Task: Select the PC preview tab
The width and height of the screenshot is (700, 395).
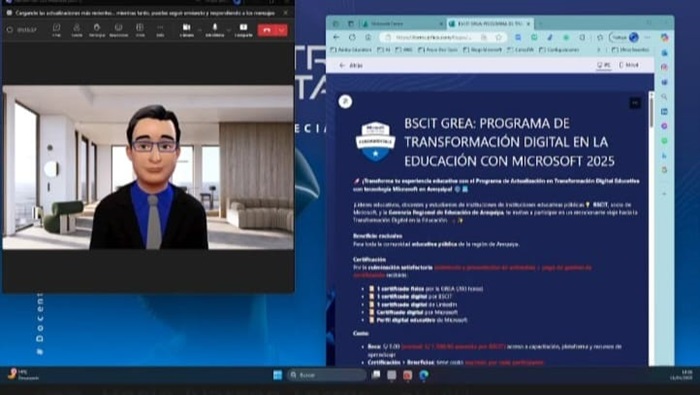Action: click(604, 65)
